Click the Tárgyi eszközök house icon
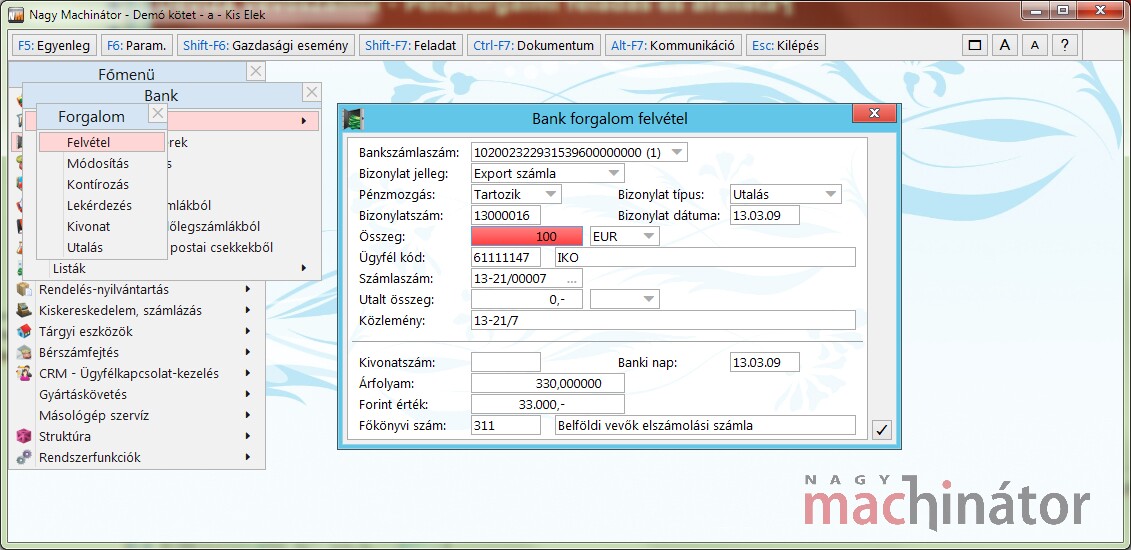Image resolution: width=1131 pixels, height=550 pixels. (x=25, y=332)
